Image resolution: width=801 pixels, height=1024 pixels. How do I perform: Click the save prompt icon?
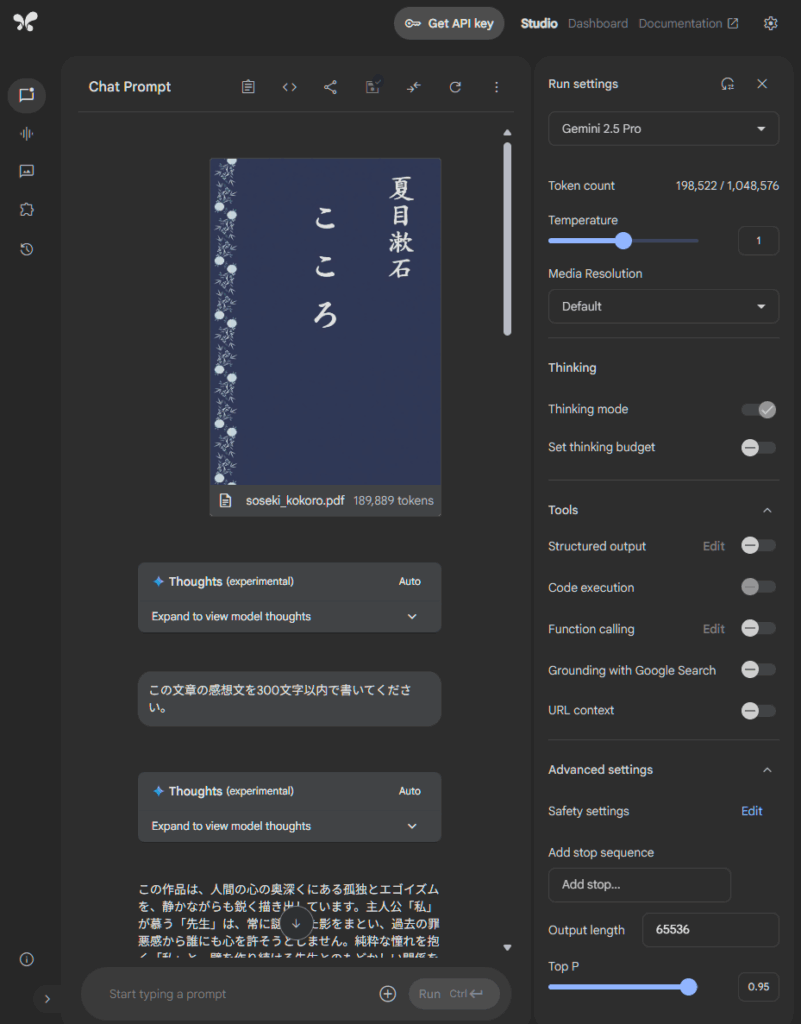[x=373, y=87]
